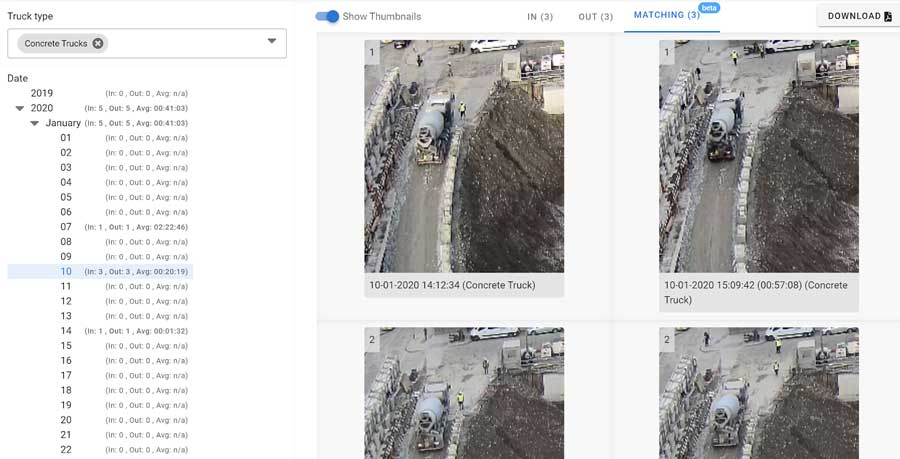This screenshot has width=900, height=459.
Task: Select date 11 in January
Action: 100,286
